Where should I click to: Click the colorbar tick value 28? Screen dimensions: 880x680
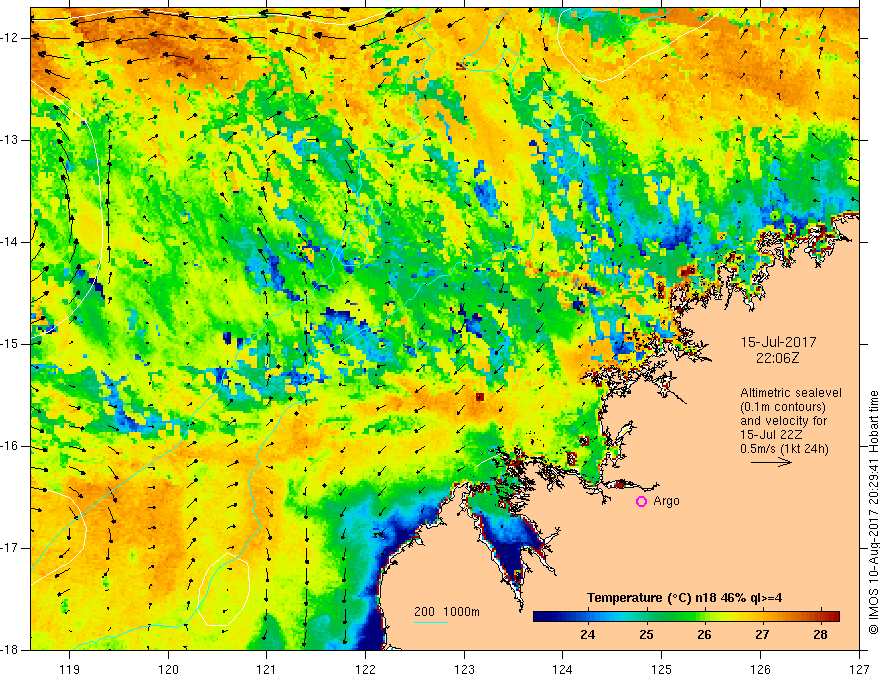820,635
